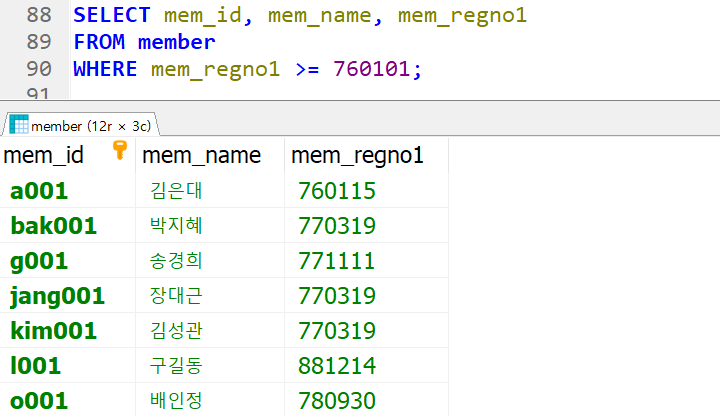Screen dimensions: 720x416
Task: Select the cell o001
Action: 68,400
